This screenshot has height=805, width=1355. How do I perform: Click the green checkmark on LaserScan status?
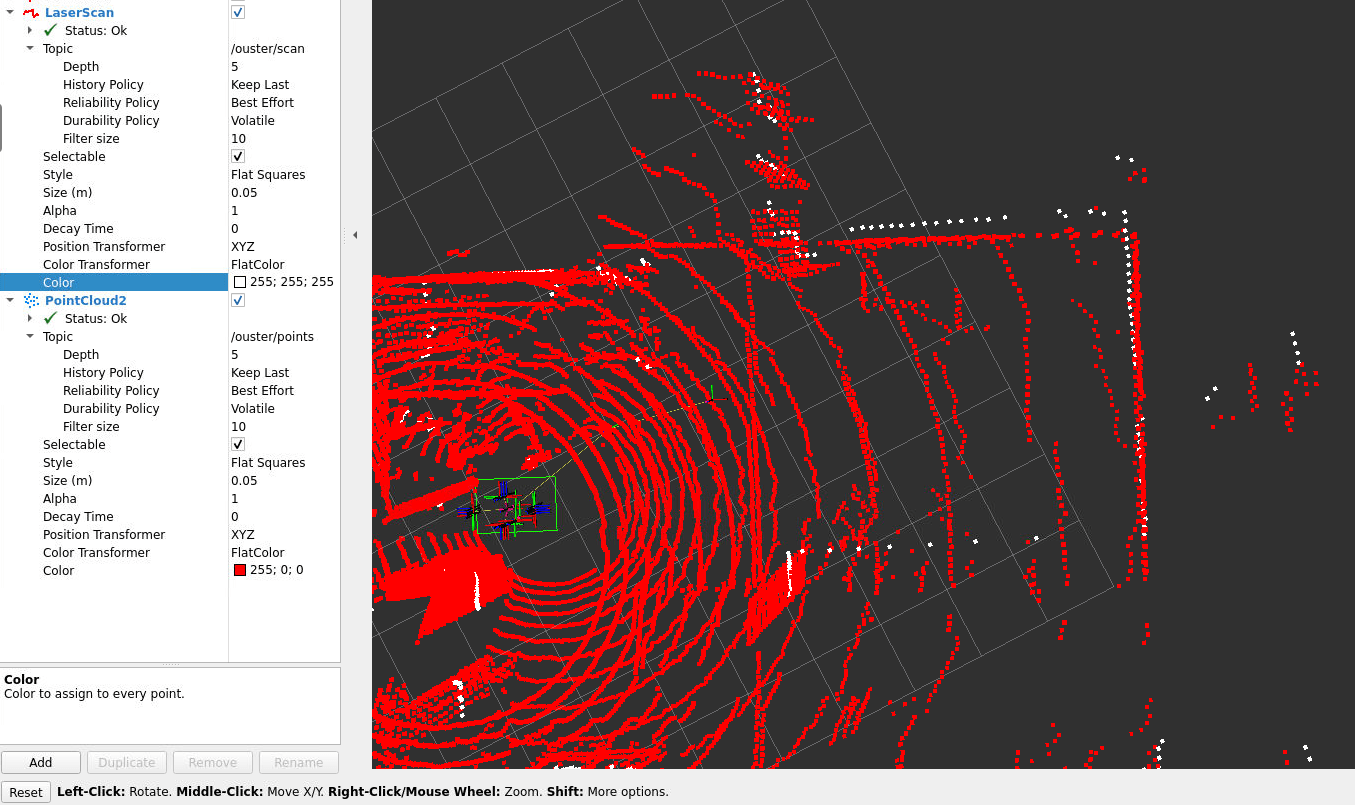[x=51, y=31]
